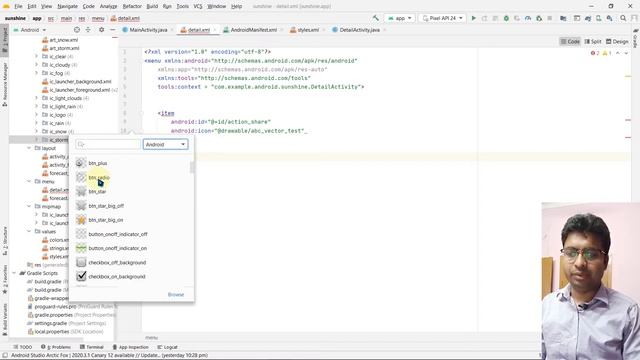Open the Pixel API 24 device dropdown
The height and width of the screenshot is (360, 640).
tap(442, 18)
